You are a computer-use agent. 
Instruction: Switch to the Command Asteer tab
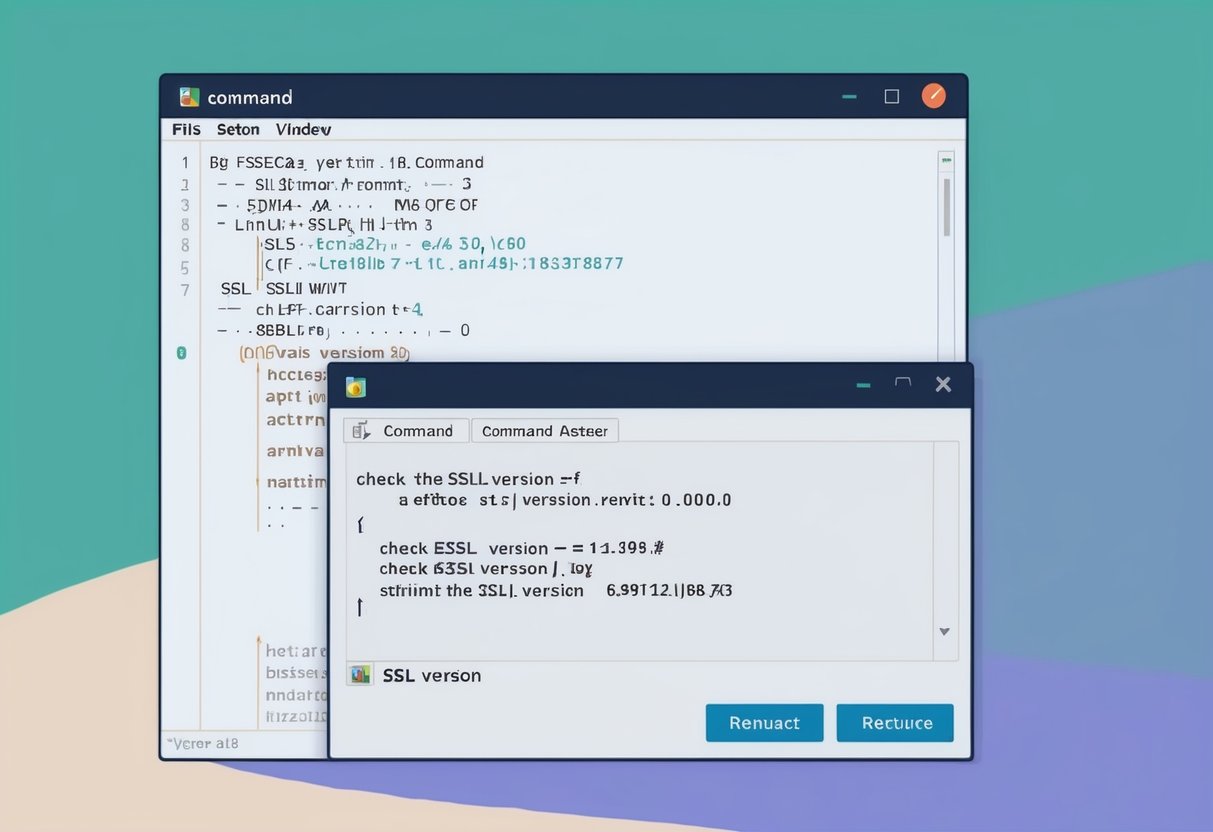click(x=545, y=431)
